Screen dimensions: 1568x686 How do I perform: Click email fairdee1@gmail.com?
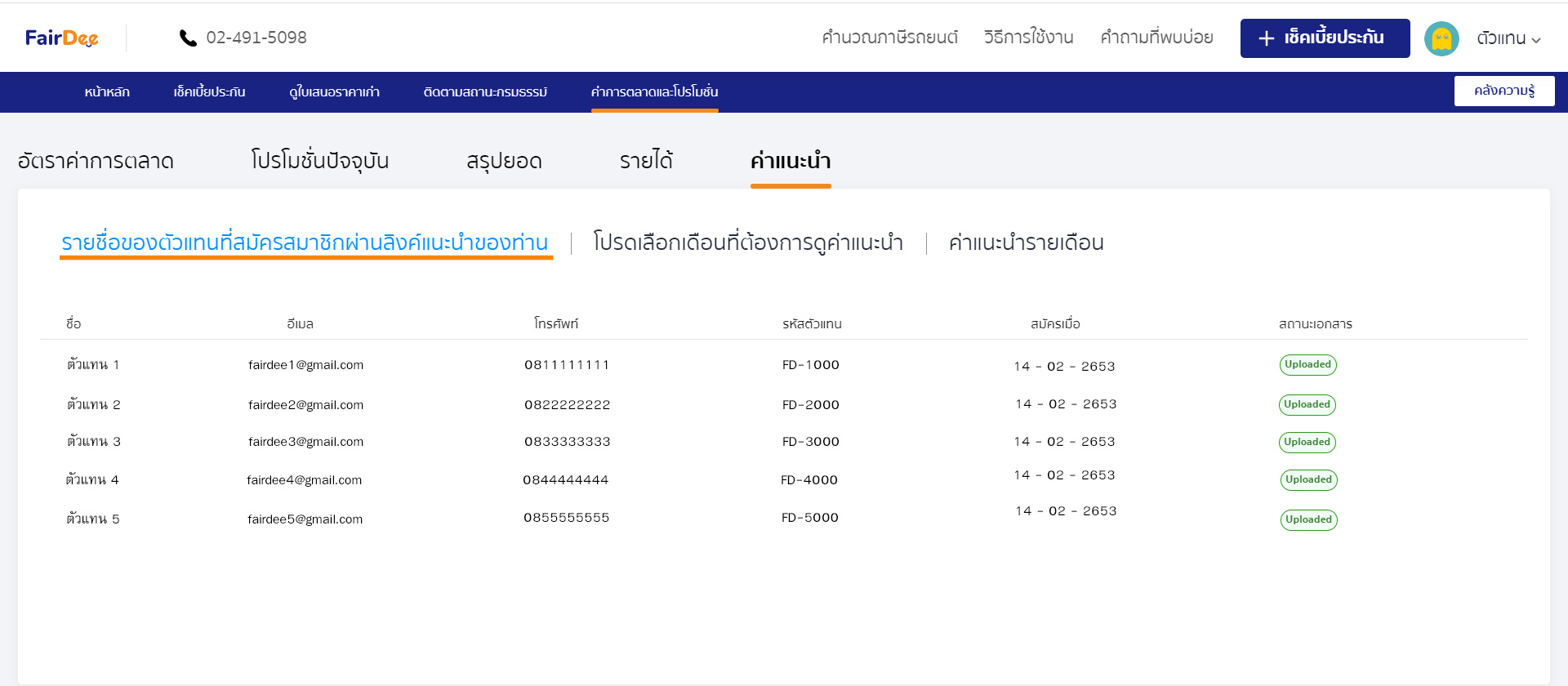[305, 365]
